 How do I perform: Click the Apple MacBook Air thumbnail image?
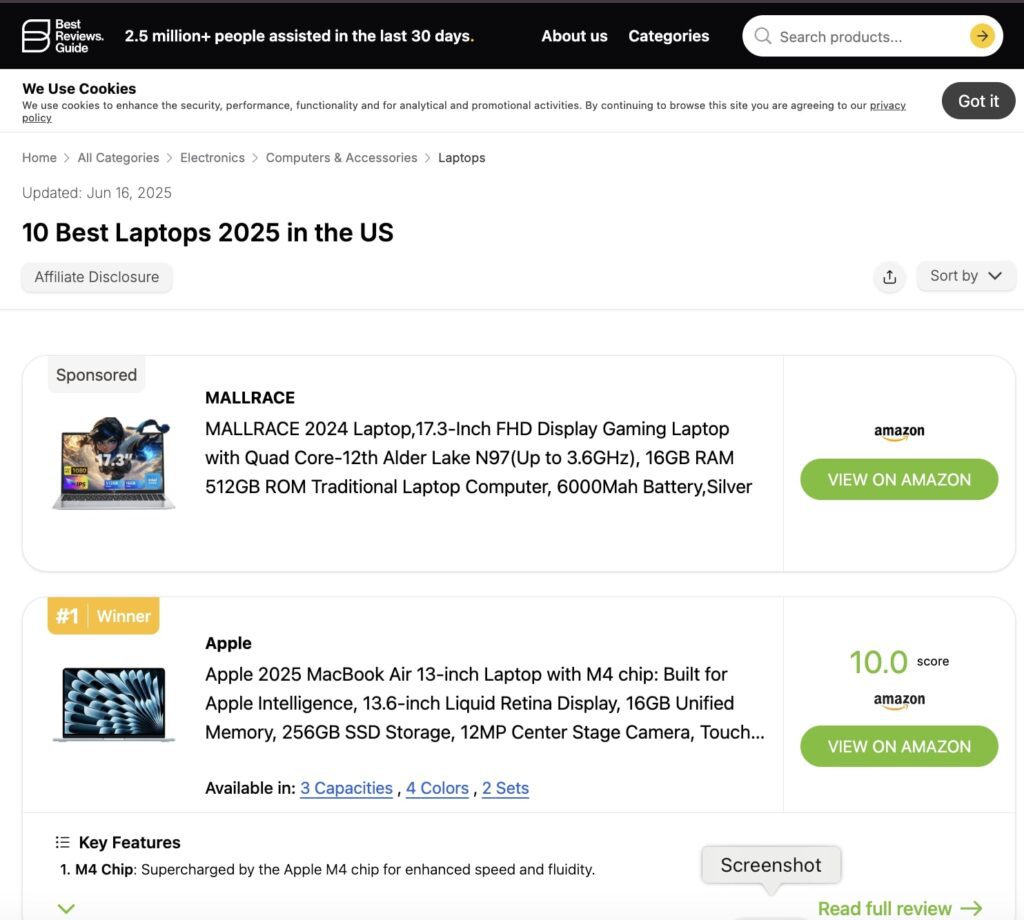114,704
